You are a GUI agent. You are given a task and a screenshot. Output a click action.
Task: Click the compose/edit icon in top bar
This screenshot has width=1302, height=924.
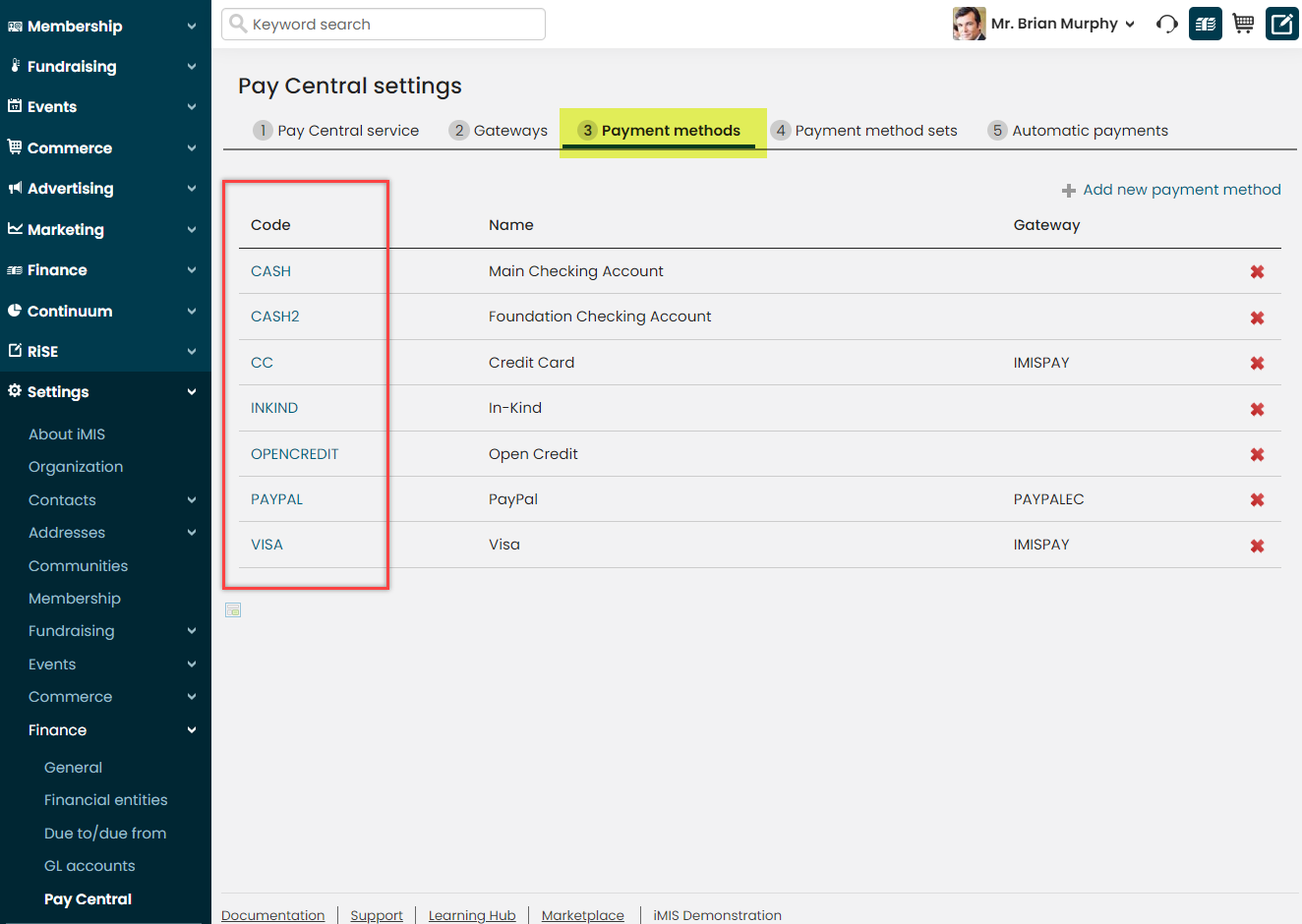click(x=1280, y=23)
